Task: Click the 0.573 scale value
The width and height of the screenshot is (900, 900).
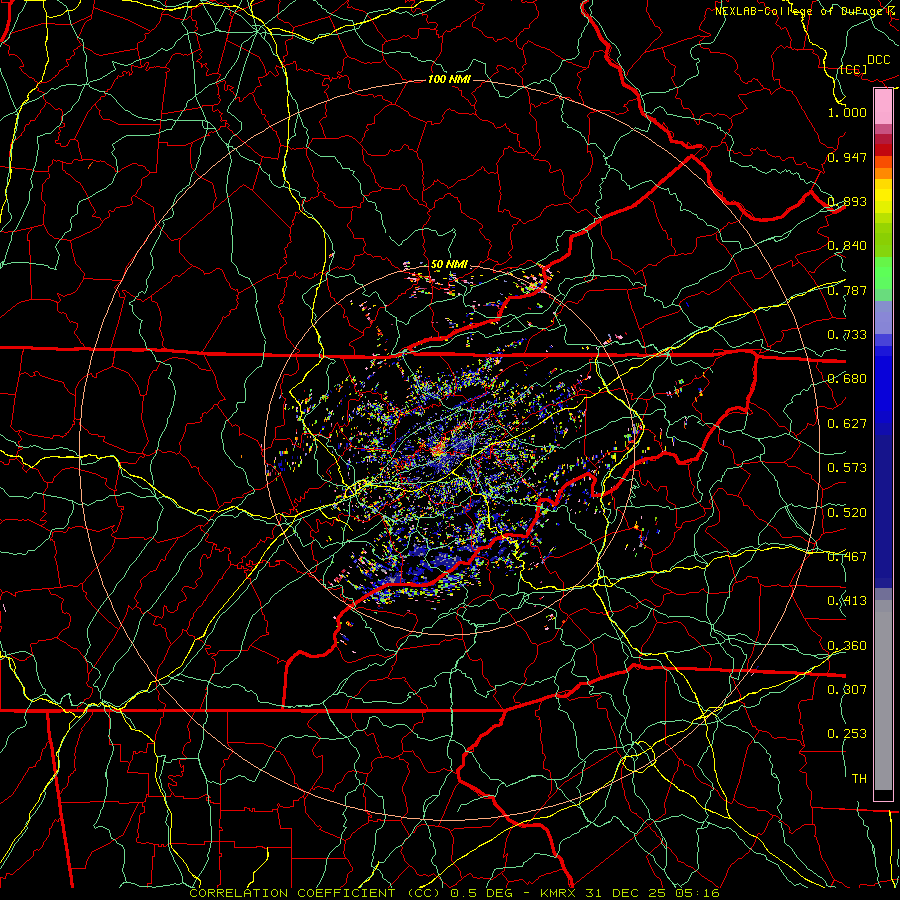Action: click(847, 468)
